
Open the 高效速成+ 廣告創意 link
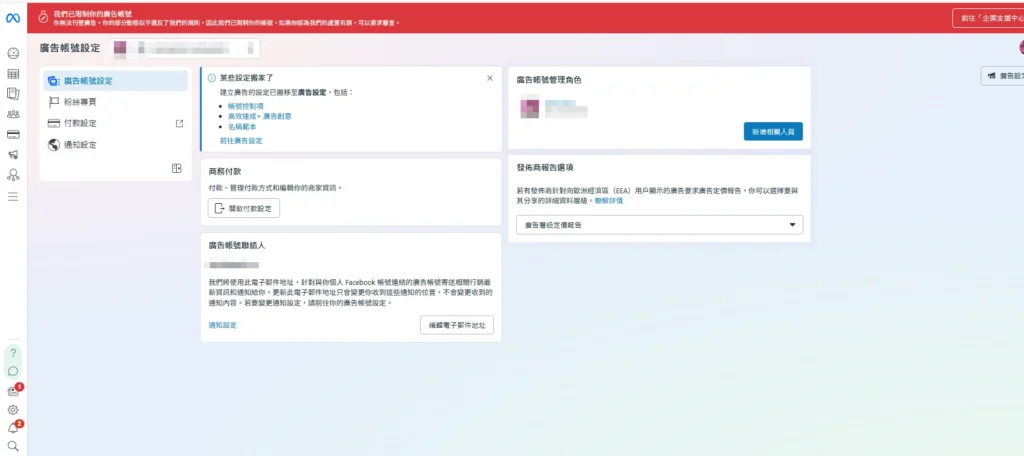[259, 116]
